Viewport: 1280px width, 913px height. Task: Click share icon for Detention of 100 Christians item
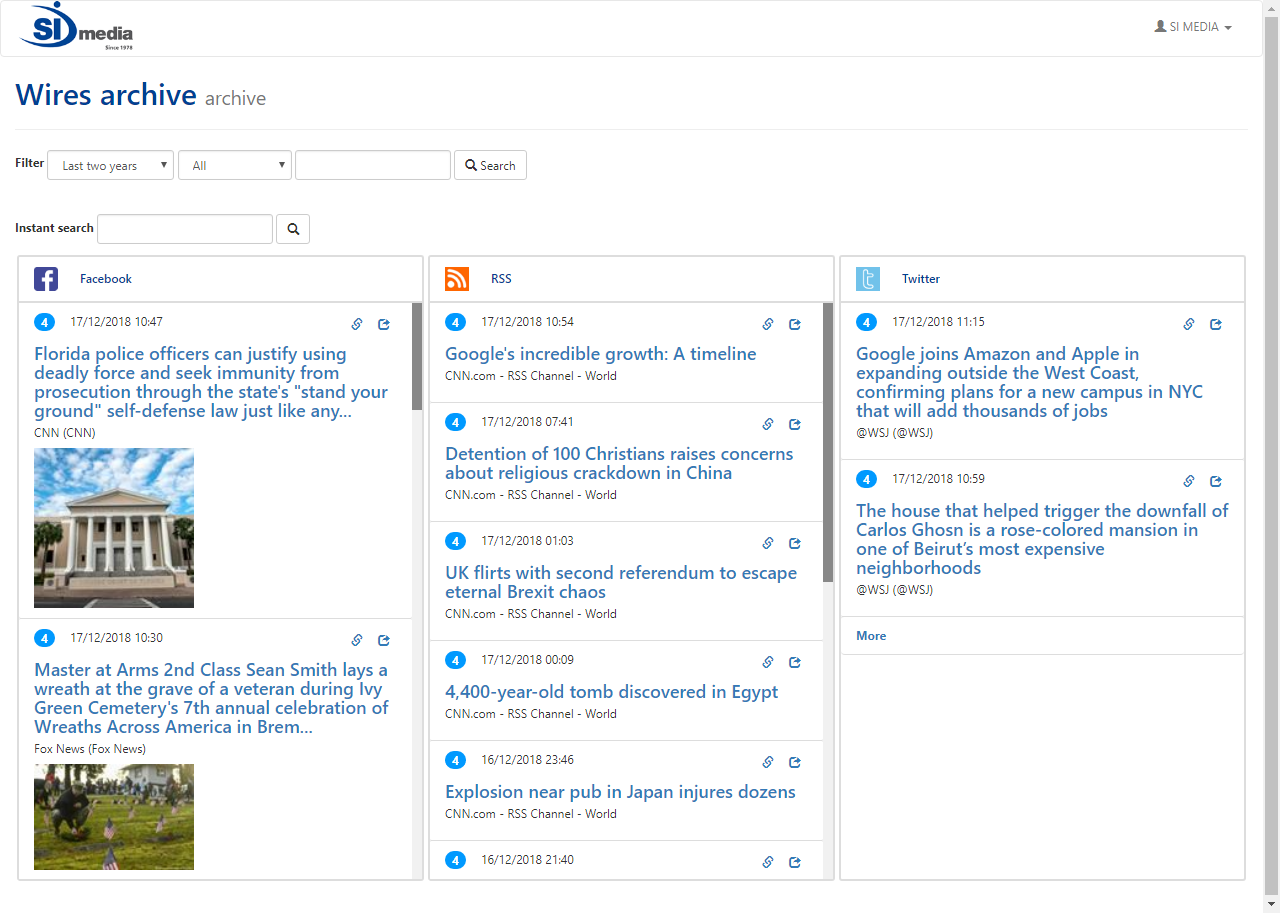(x=795, y=424)
